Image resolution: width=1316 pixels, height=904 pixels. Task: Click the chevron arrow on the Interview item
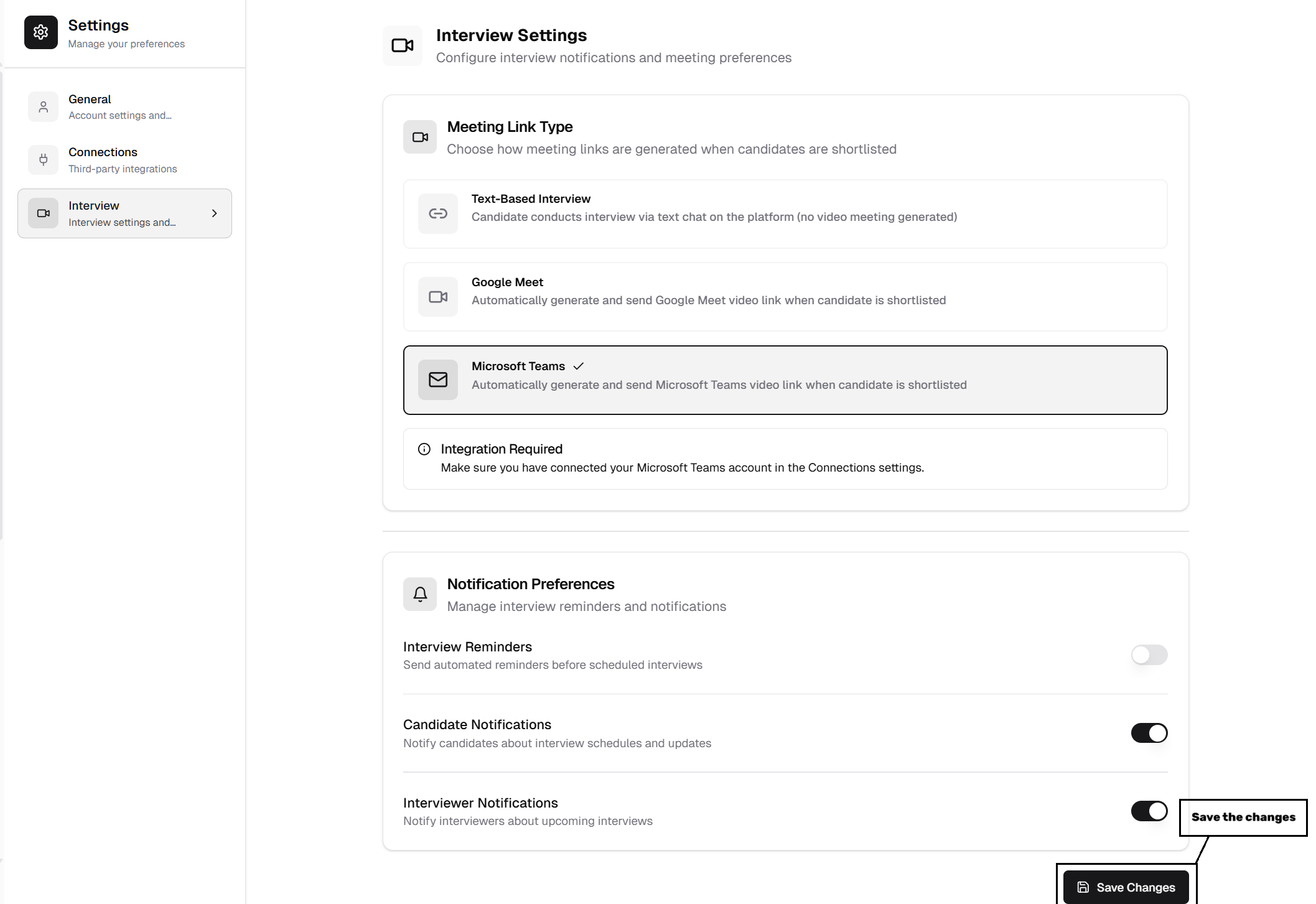[x=215, y=213]
